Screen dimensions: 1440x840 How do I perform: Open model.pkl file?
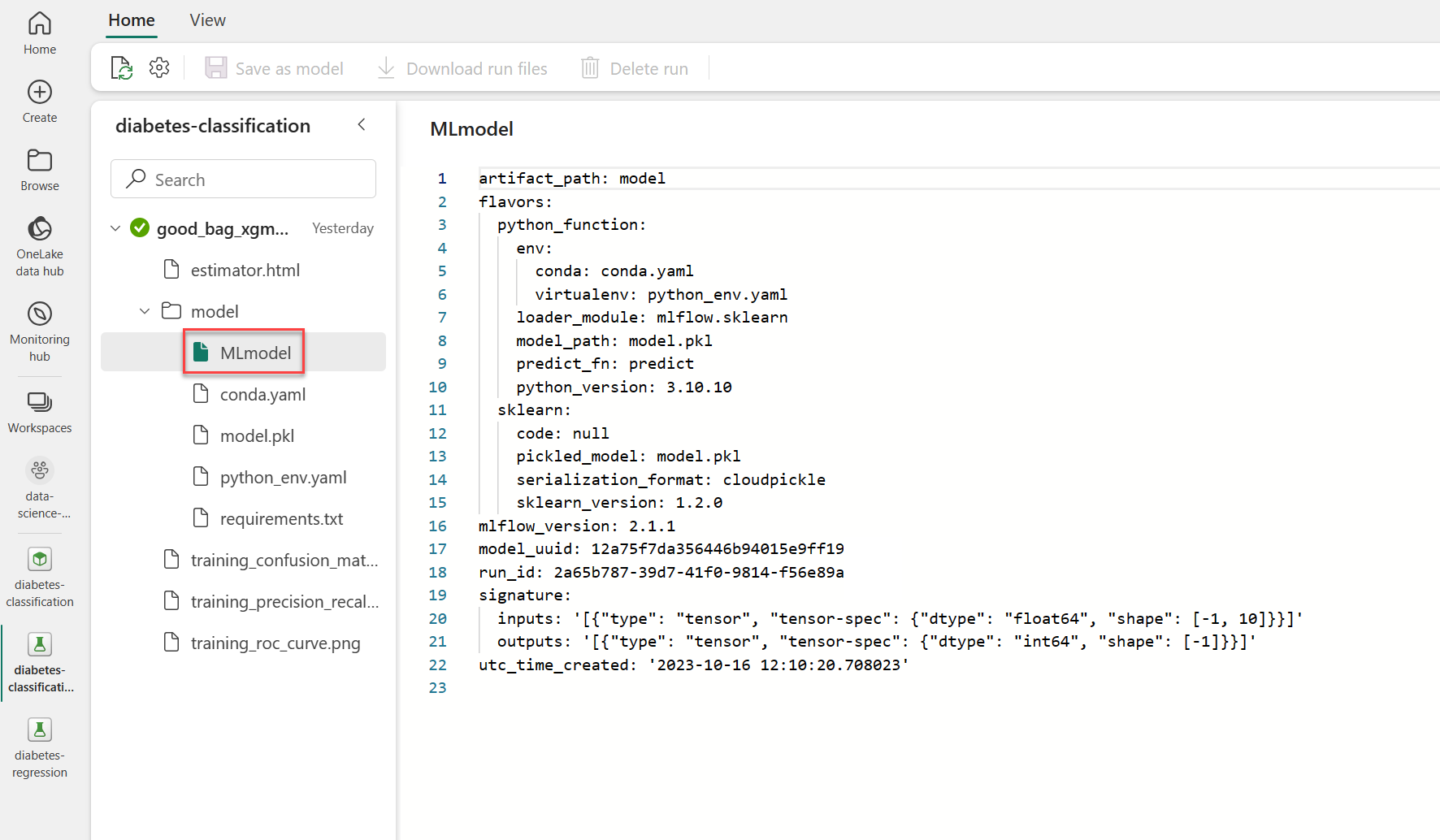257,435
